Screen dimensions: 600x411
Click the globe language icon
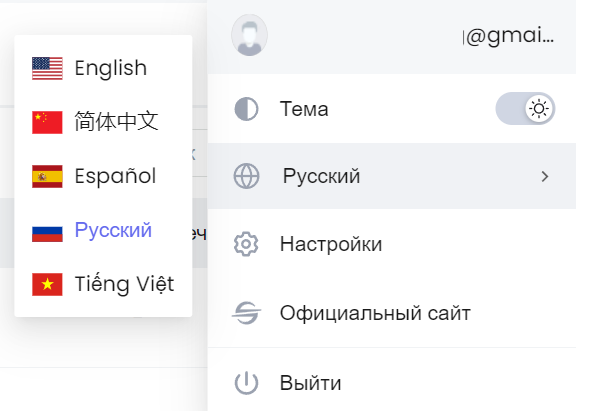[x=246, y=176]
